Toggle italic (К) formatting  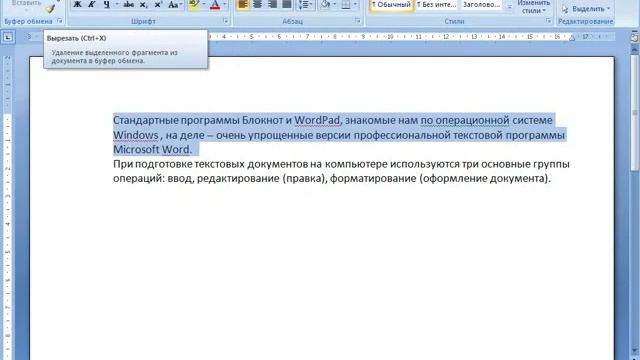pos(91,5)
